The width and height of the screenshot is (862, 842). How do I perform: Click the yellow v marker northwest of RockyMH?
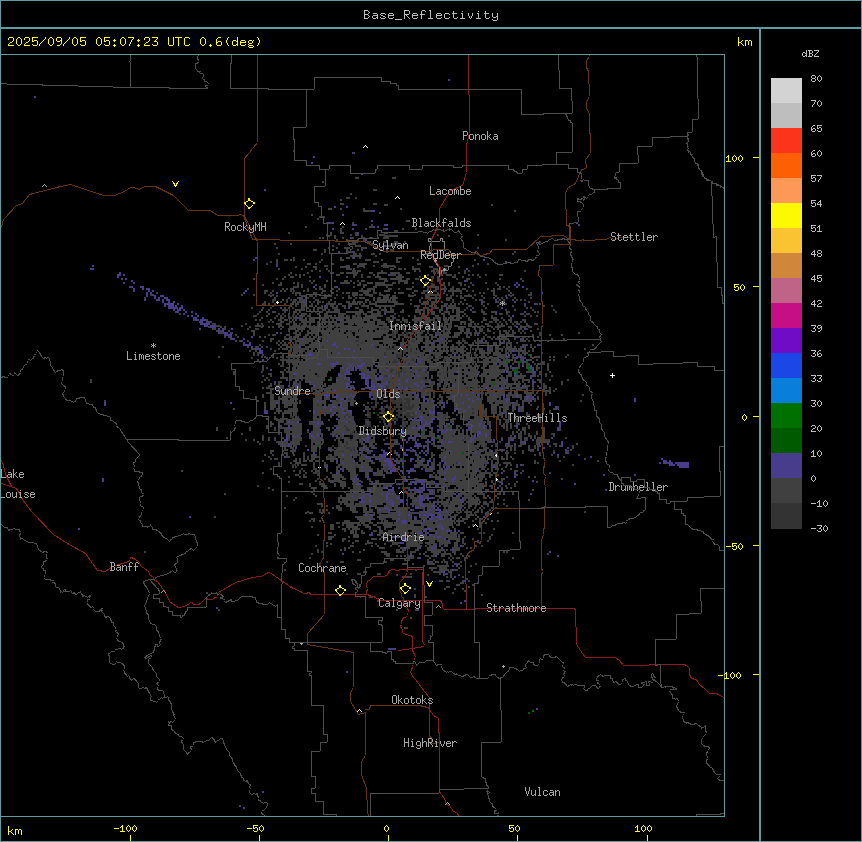coord(175,184)
